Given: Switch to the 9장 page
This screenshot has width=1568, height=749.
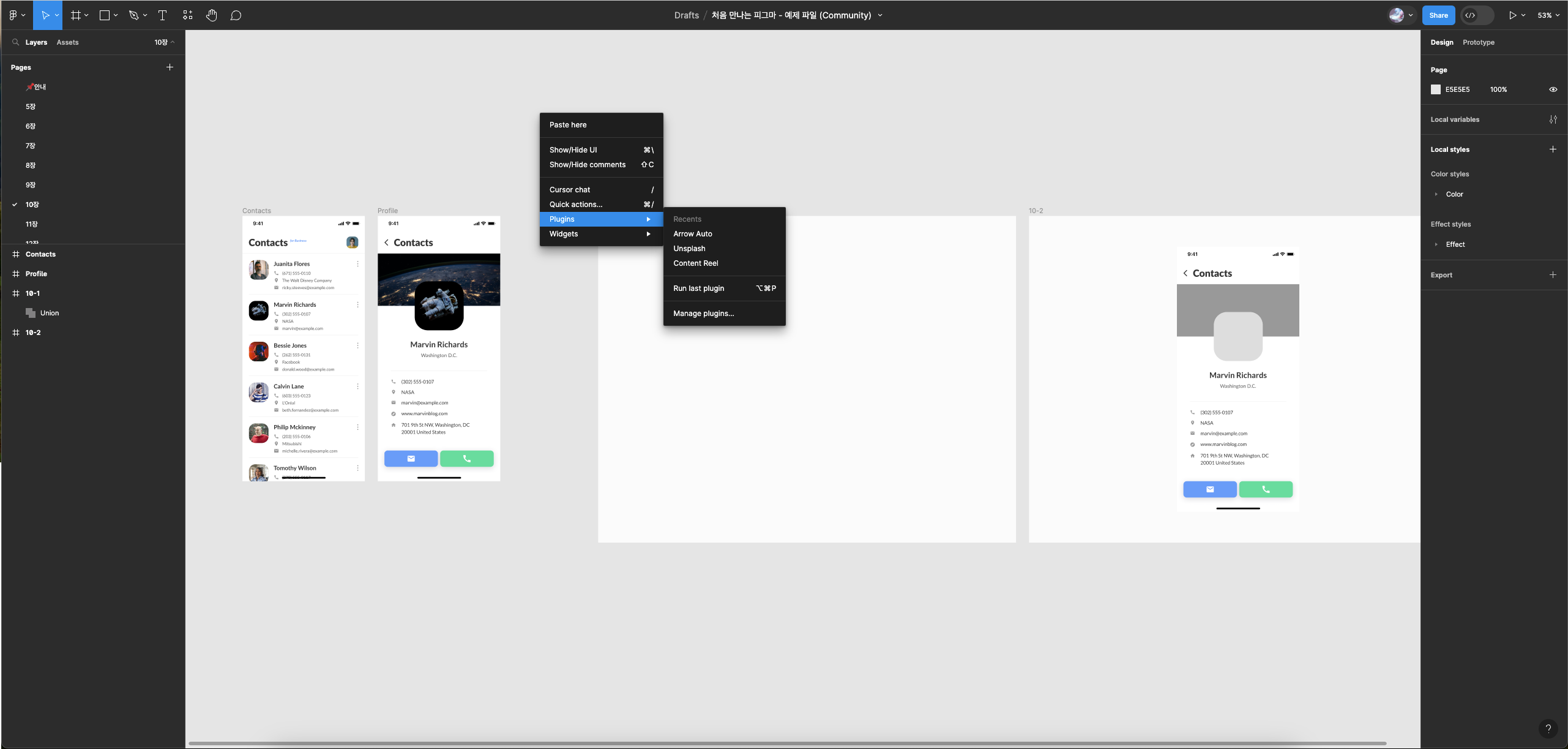Looking at the screenshot, I should (x=31, y=185).
